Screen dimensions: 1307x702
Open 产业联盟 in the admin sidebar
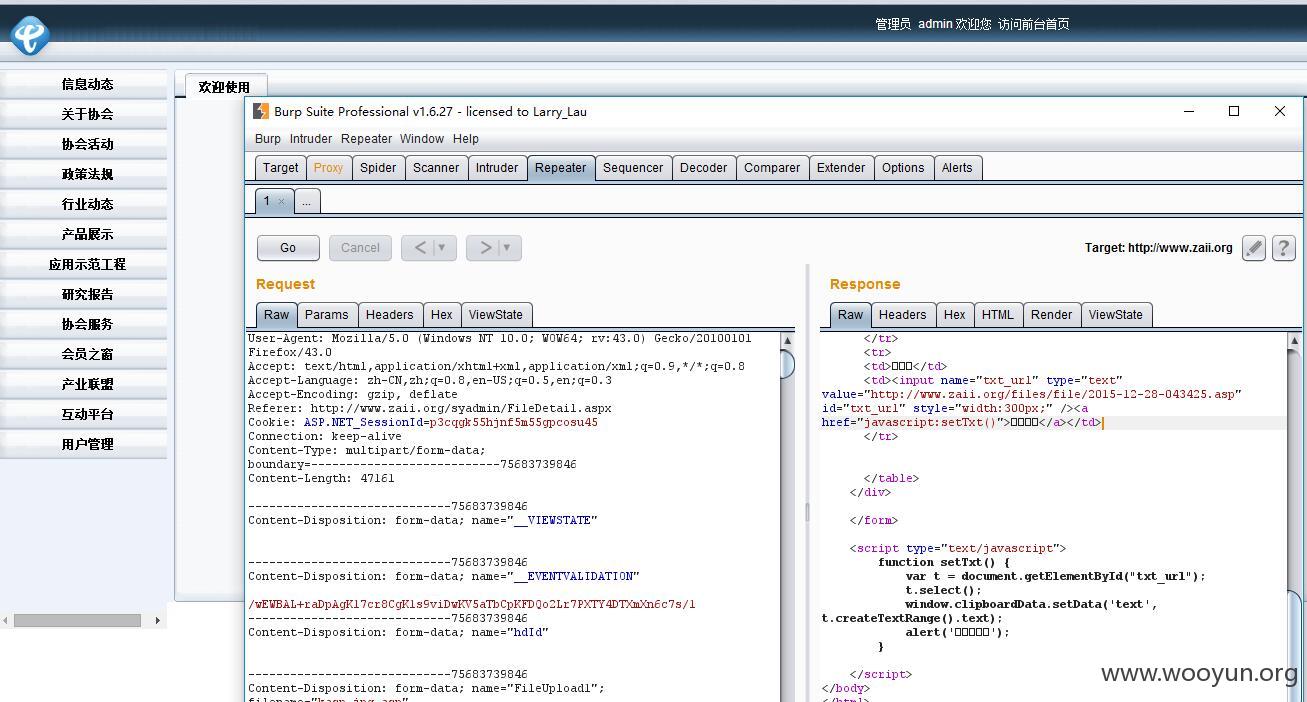pos(84,384)
